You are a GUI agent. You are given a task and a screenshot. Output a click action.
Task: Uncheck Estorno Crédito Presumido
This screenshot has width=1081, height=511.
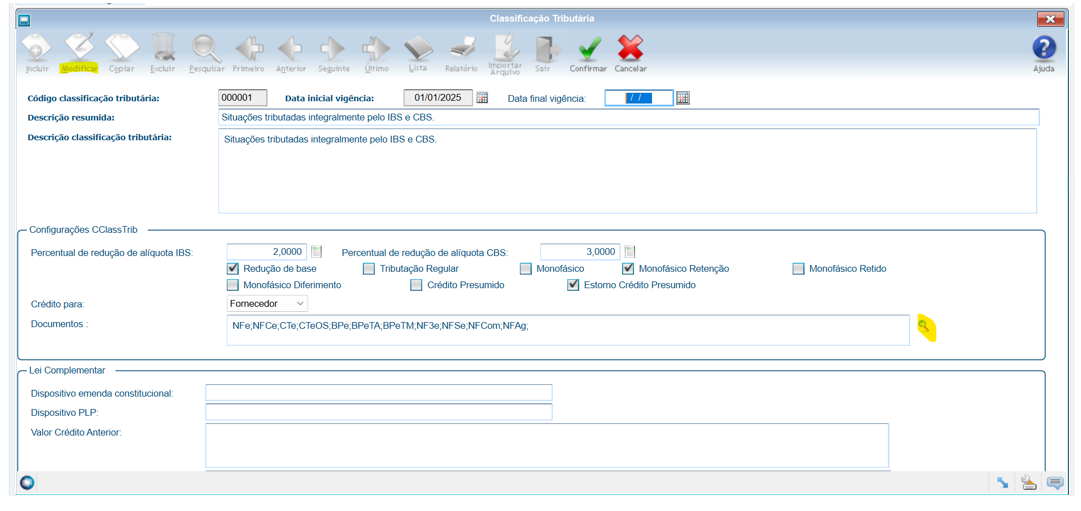[x=573, y=285]
